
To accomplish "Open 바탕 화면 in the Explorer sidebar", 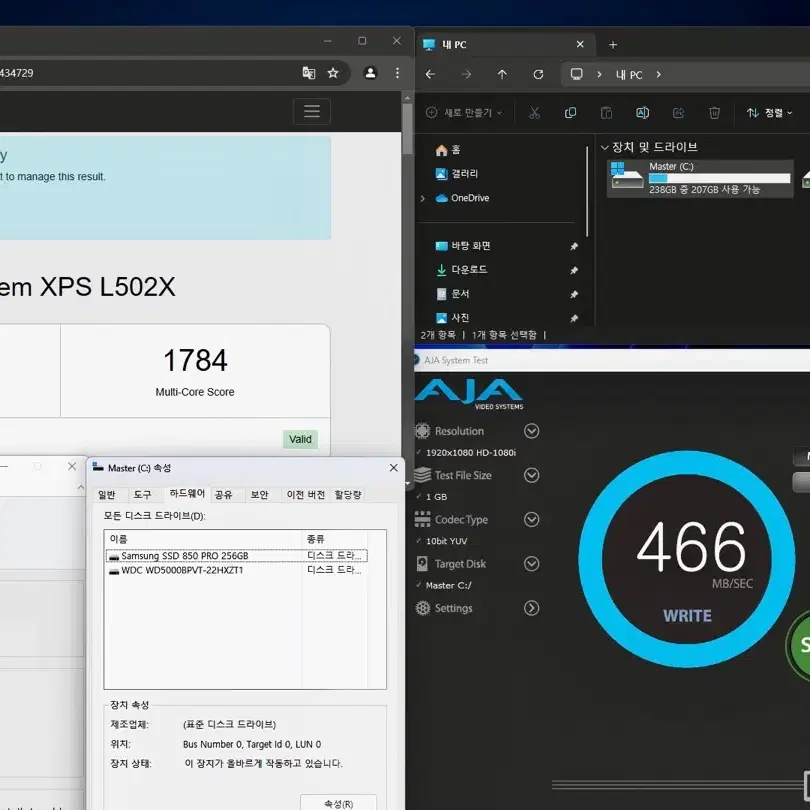I will [x=463, y=246].
